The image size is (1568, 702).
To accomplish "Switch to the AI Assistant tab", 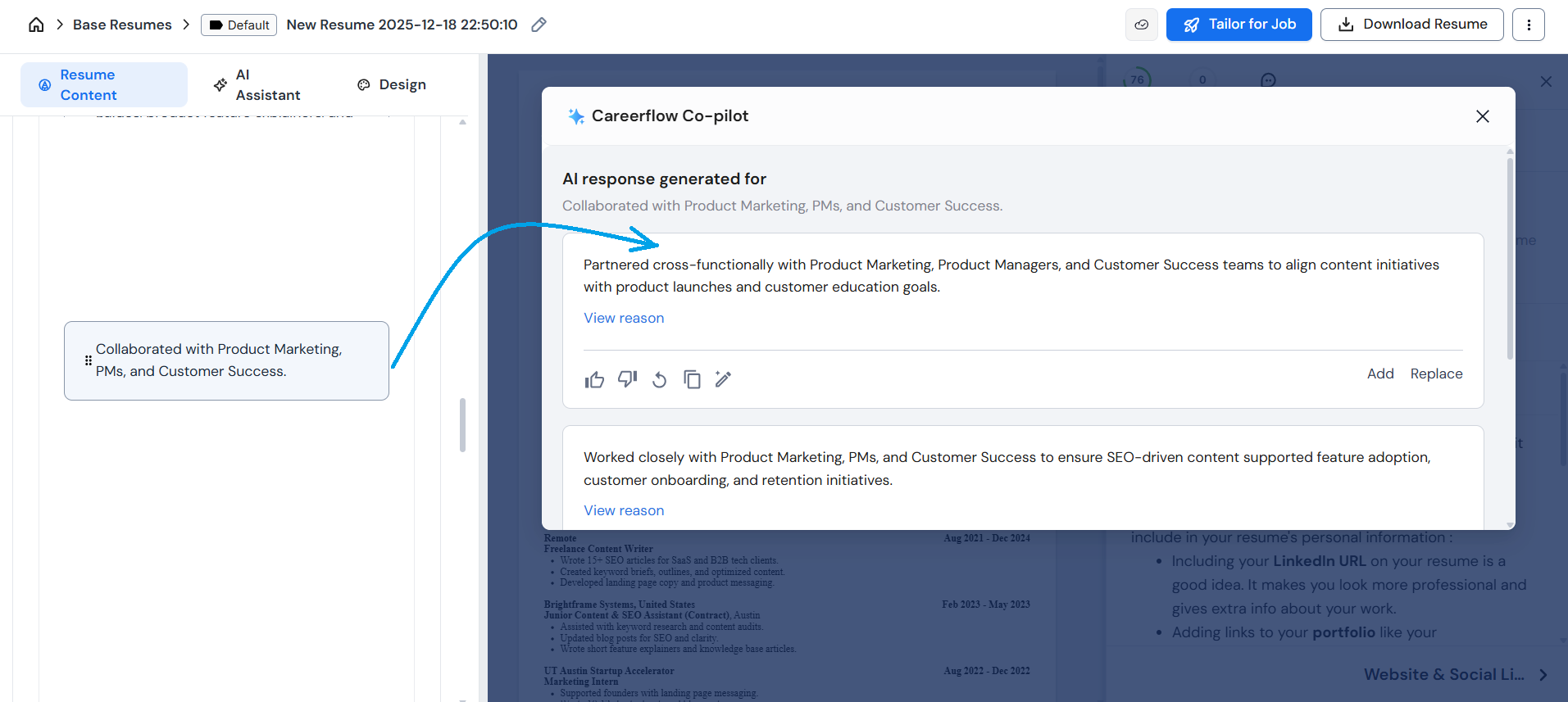I will 257,84.
